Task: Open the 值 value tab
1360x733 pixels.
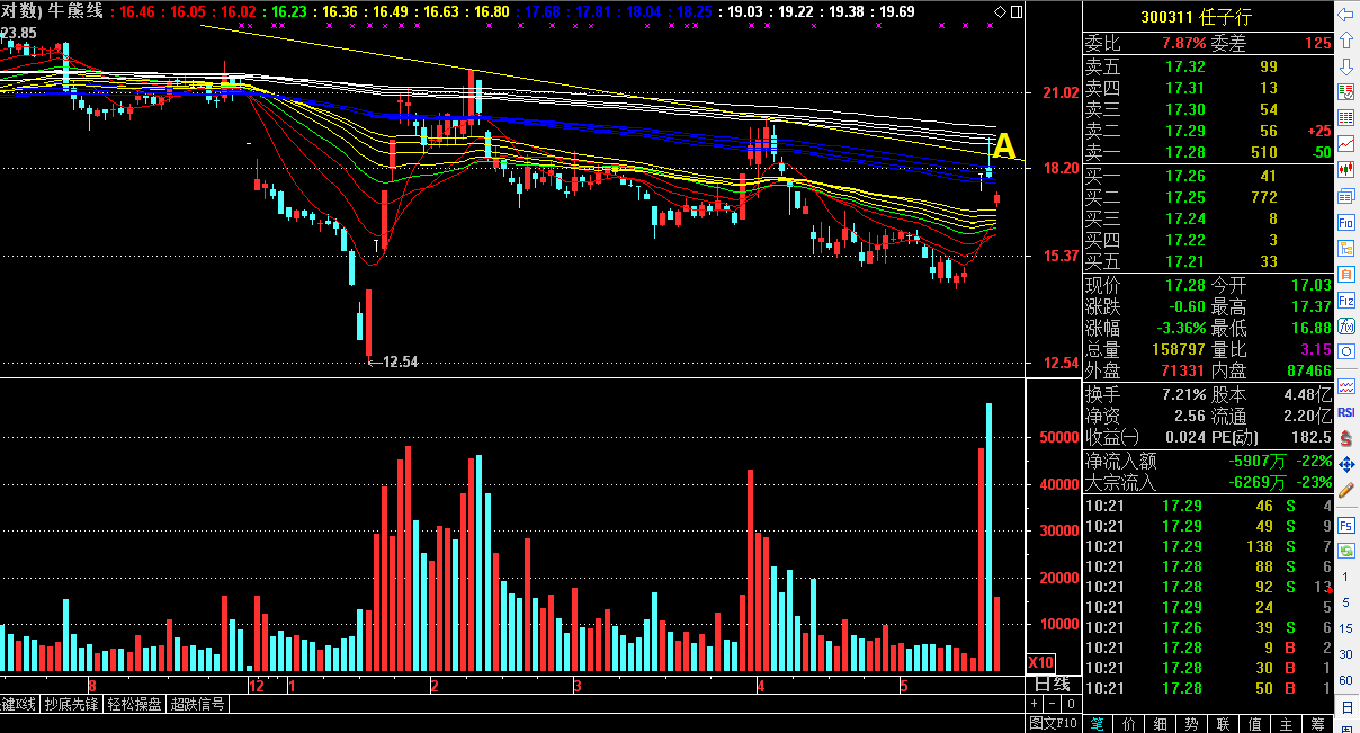Action: 1255,723
